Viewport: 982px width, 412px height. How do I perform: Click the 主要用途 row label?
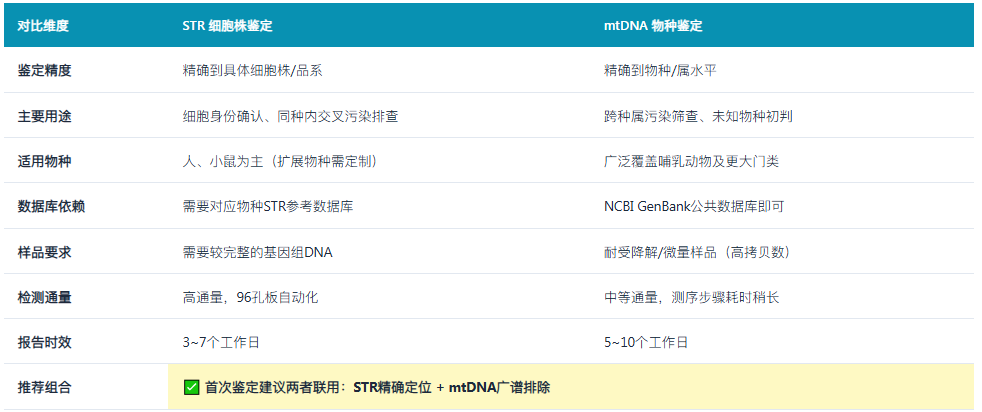coord(44,116)
